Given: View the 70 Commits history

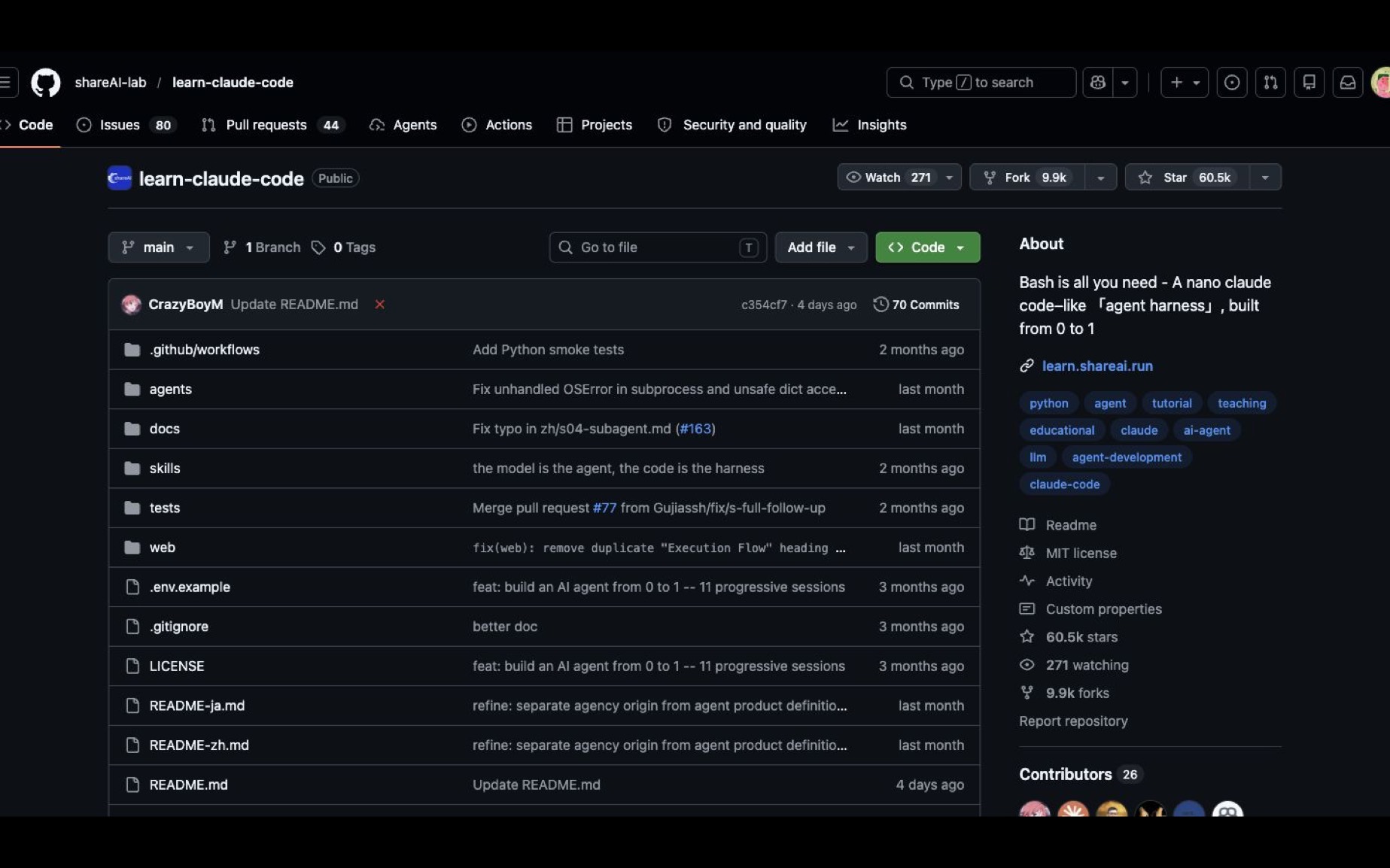Looking at the screenshot, I should coord(917,305).
